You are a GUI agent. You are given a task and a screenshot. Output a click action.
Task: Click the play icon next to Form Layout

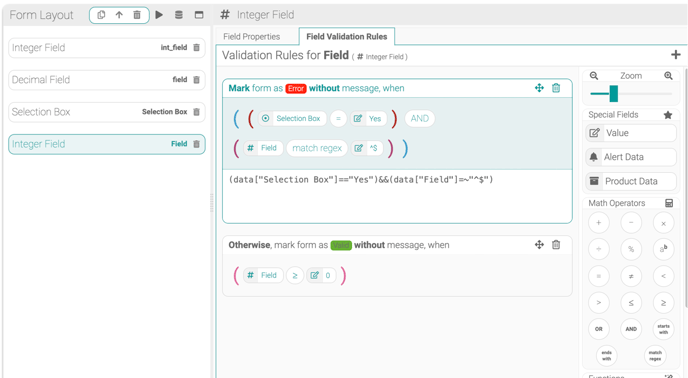coord(159,15)
